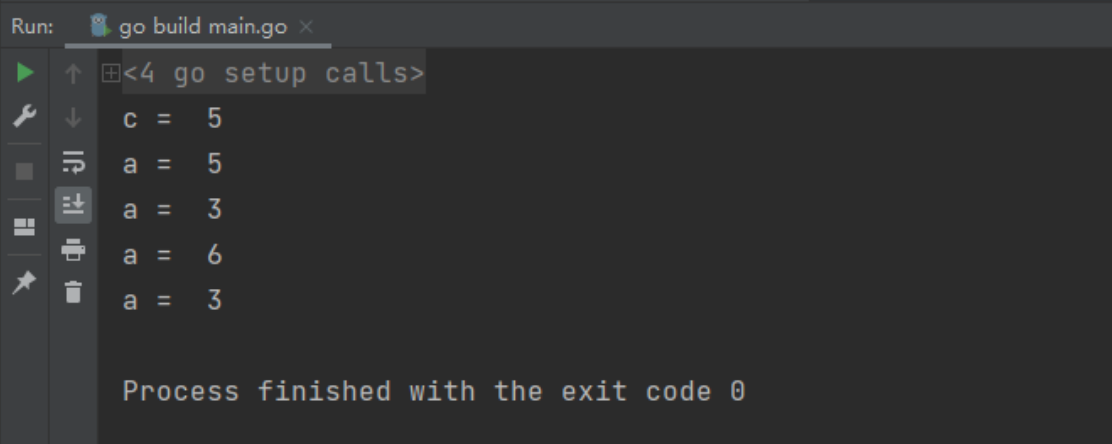Toggle scroll to end of output
Screen dimensions: 1112x444
click(x=73, y=205)
